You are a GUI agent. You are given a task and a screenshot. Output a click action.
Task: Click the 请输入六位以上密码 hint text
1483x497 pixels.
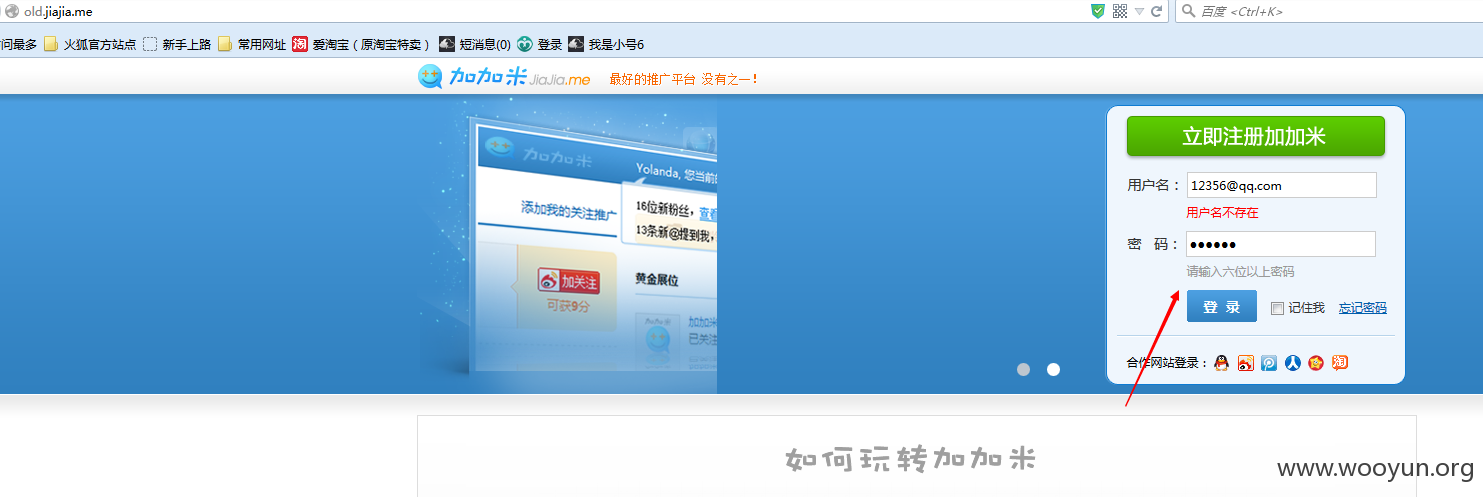pos(1240,271)
